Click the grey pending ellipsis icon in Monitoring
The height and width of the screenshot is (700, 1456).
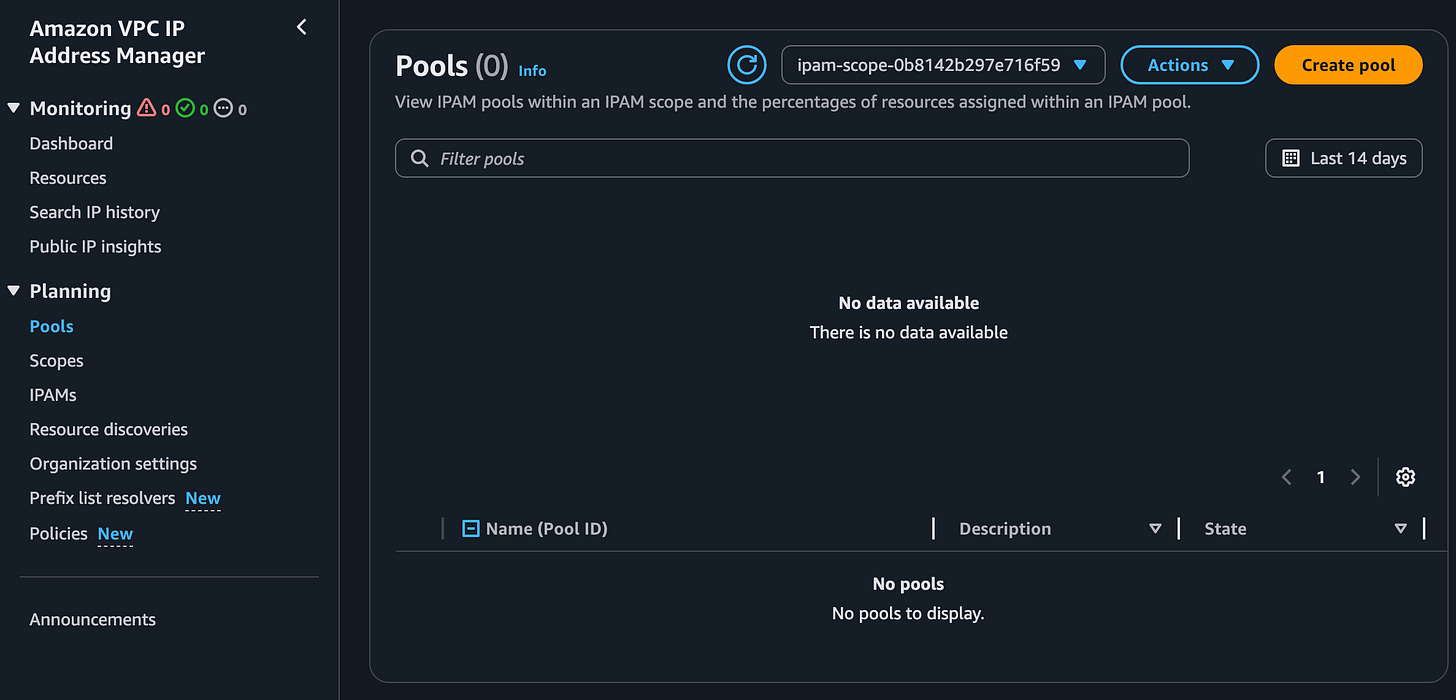[x=223, y=108]
